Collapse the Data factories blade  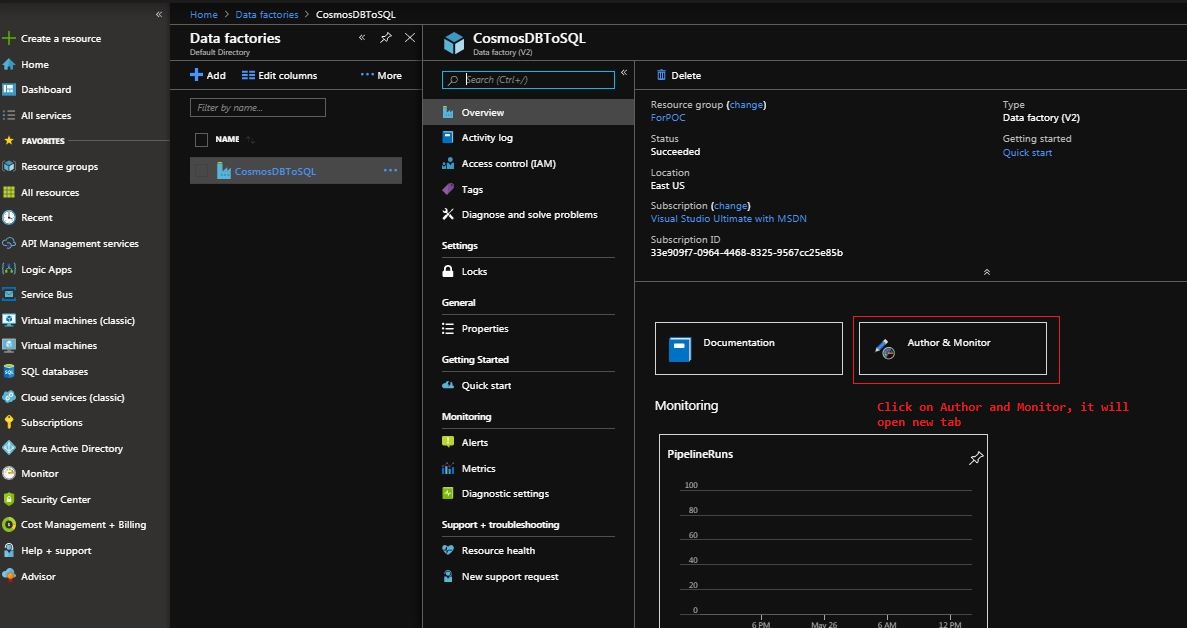point(363,37)
